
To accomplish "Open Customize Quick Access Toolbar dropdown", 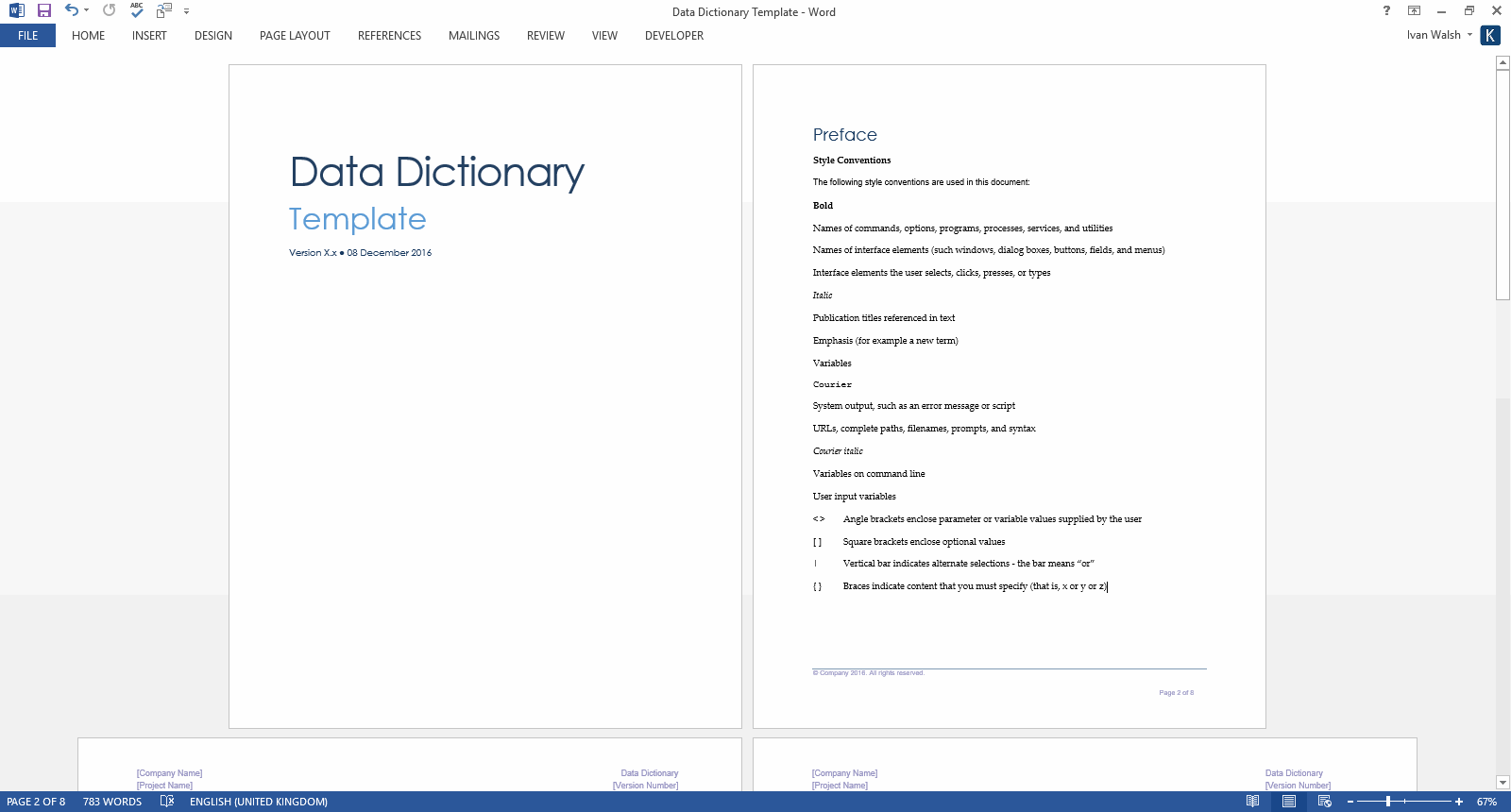I will [x=186, y=11].
